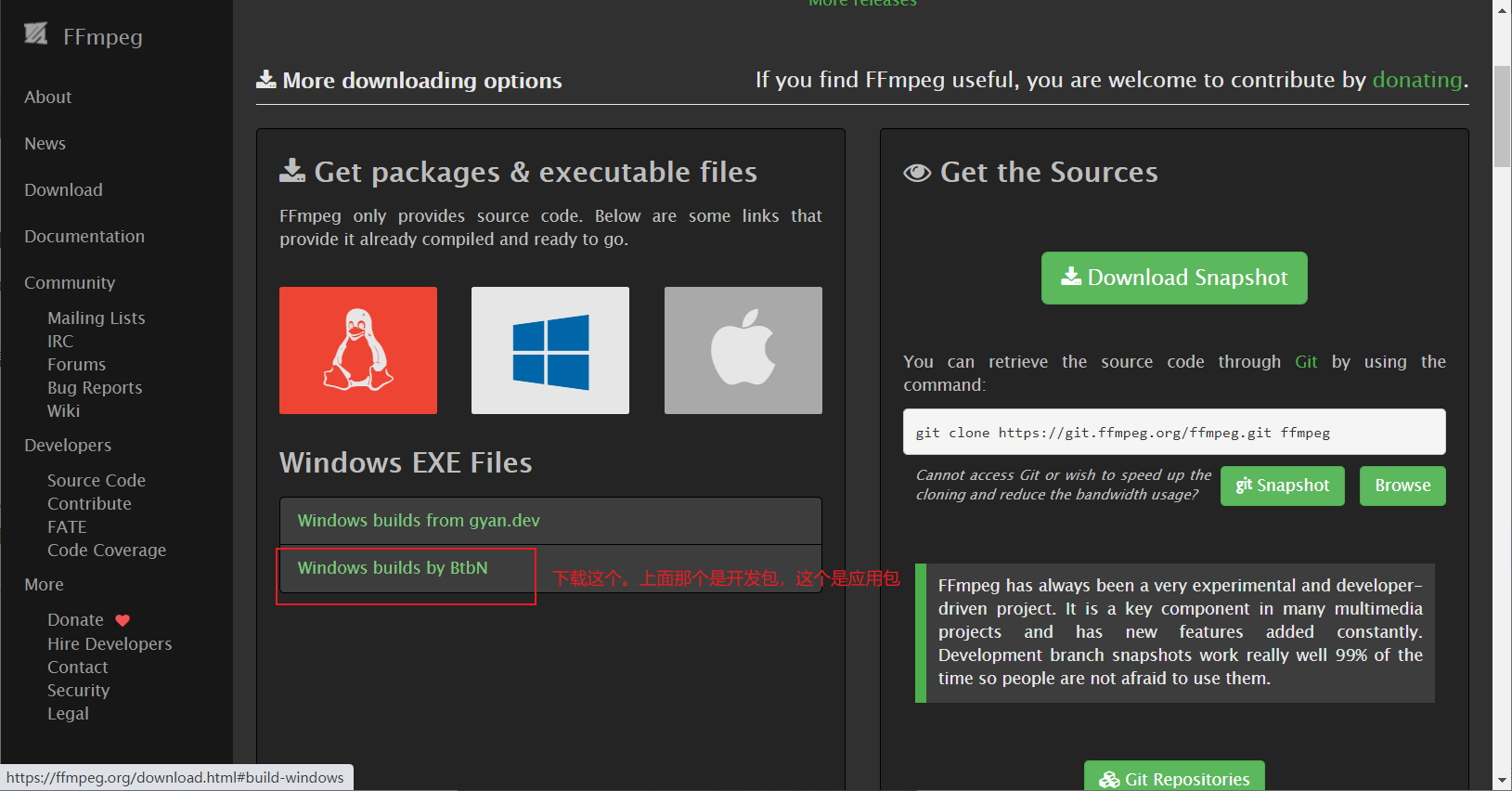1512x791 pixels.
Task: Open the Developers section in sidebar
Action: 68,446
